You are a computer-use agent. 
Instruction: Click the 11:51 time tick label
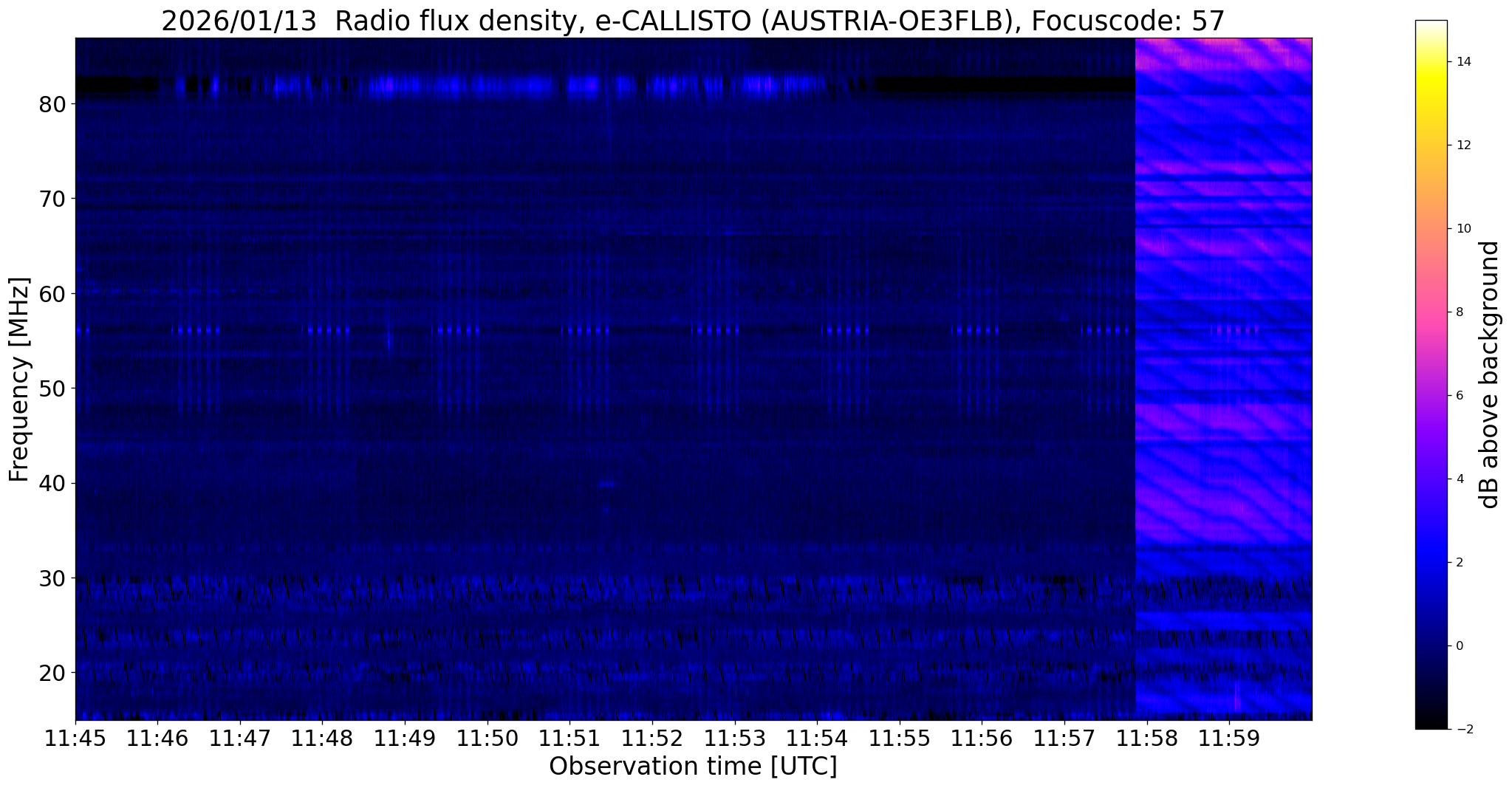[x=569, y=739]
